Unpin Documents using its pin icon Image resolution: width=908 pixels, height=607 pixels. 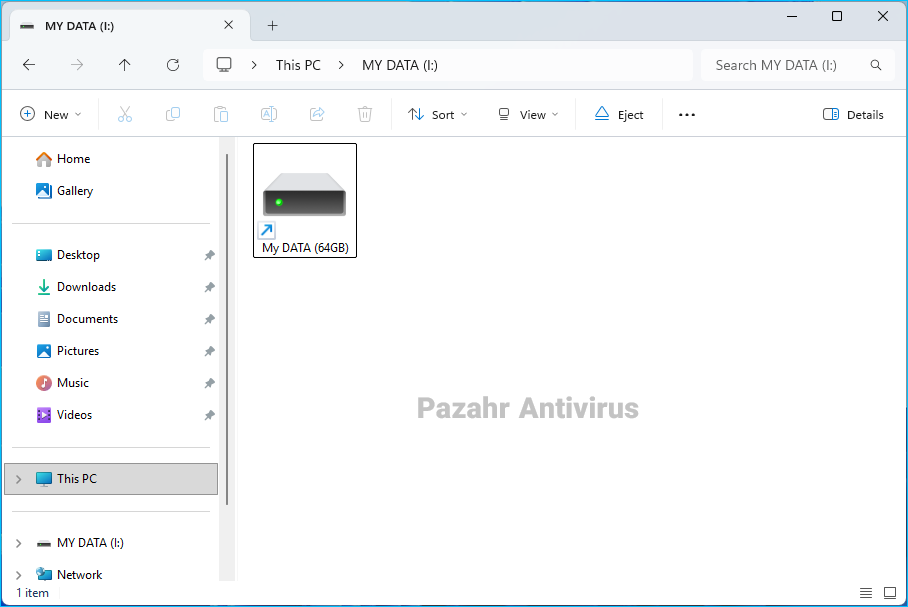tap(210, 319)
